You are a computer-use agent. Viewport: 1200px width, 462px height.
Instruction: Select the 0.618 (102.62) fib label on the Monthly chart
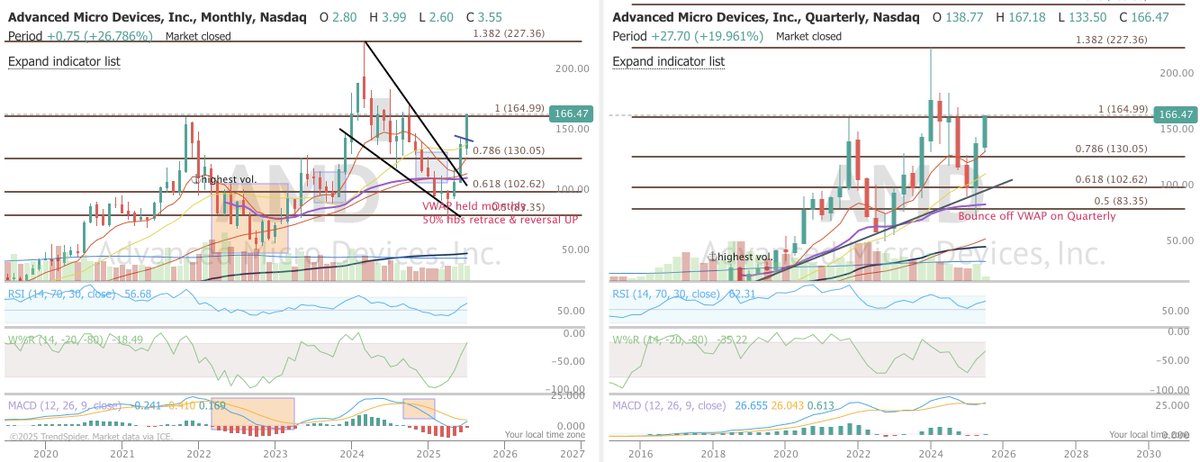(508, 185)
